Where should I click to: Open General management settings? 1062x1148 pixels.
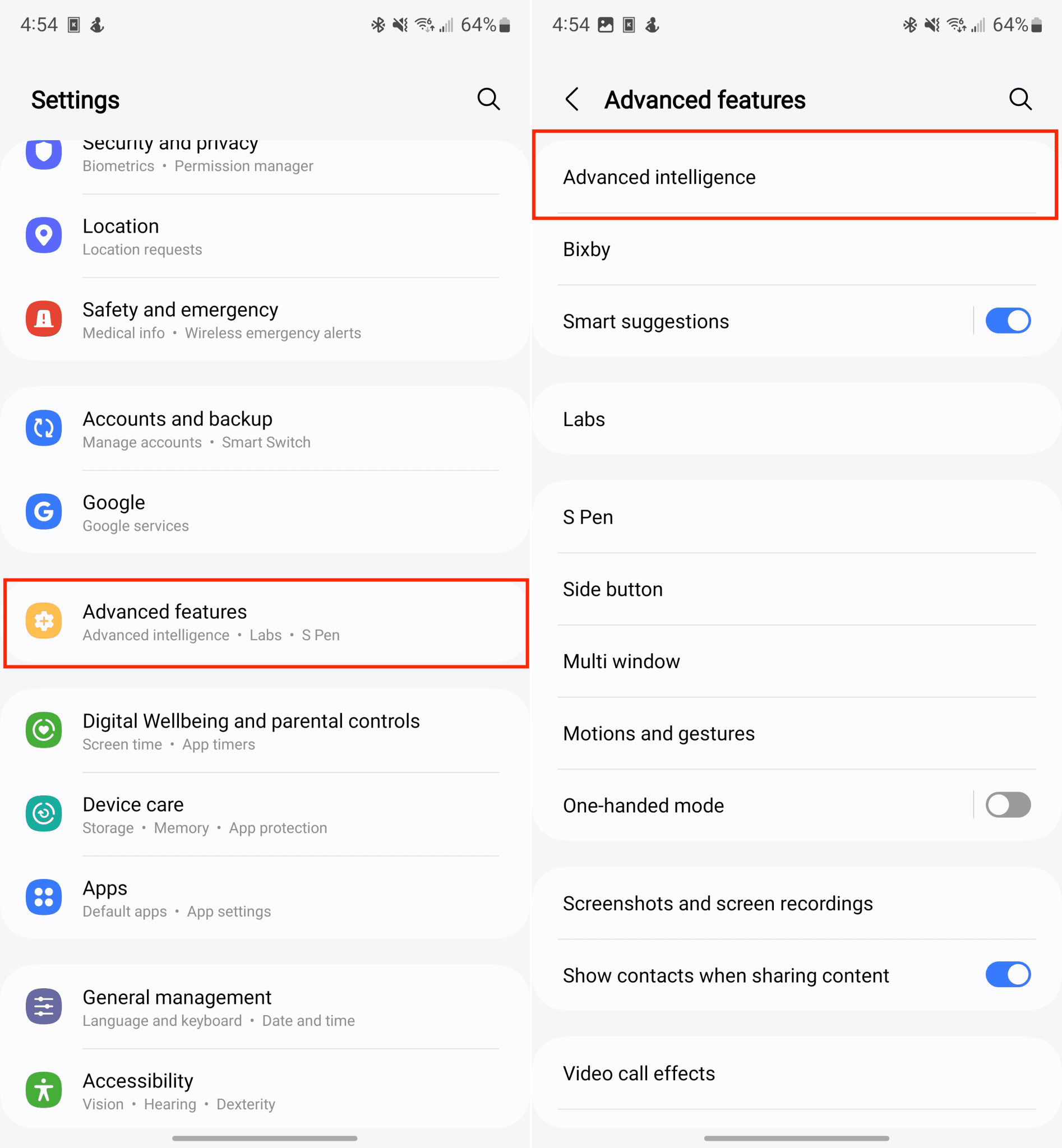(x=265, y=1007)
